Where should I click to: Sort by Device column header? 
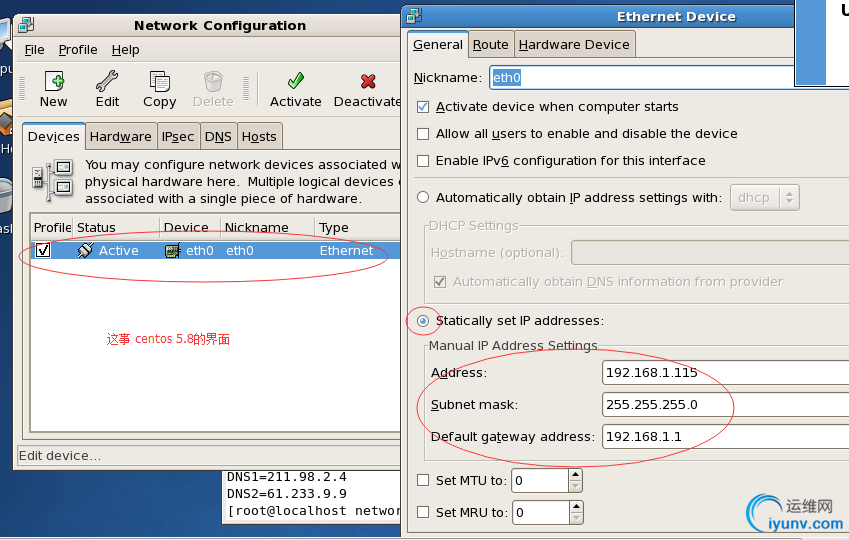click(190, 227)
